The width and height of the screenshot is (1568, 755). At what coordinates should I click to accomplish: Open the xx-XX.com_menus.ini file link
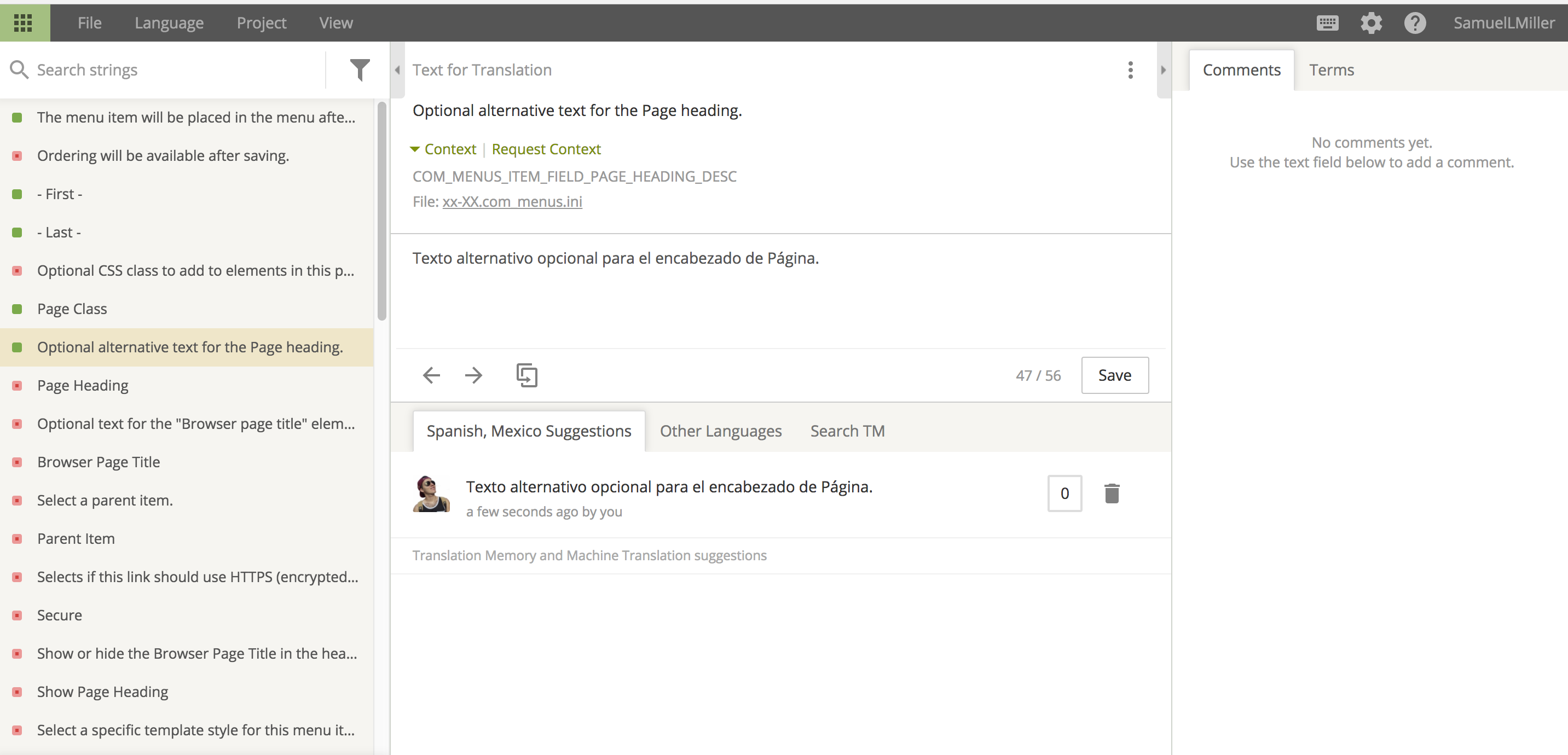pos(512,201)
